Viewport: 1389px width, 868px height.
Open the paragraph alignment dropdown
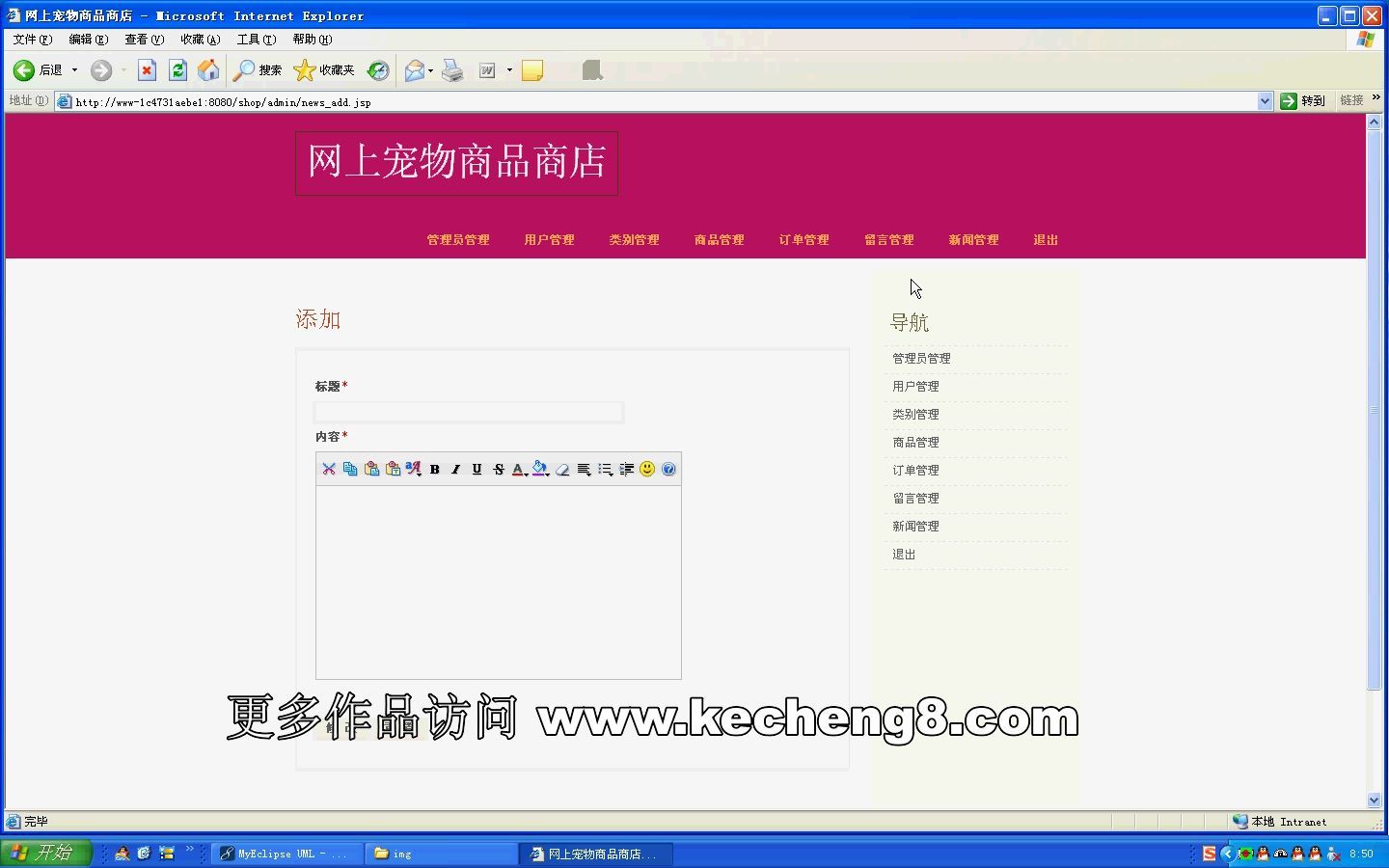click(x=584, y=469)
